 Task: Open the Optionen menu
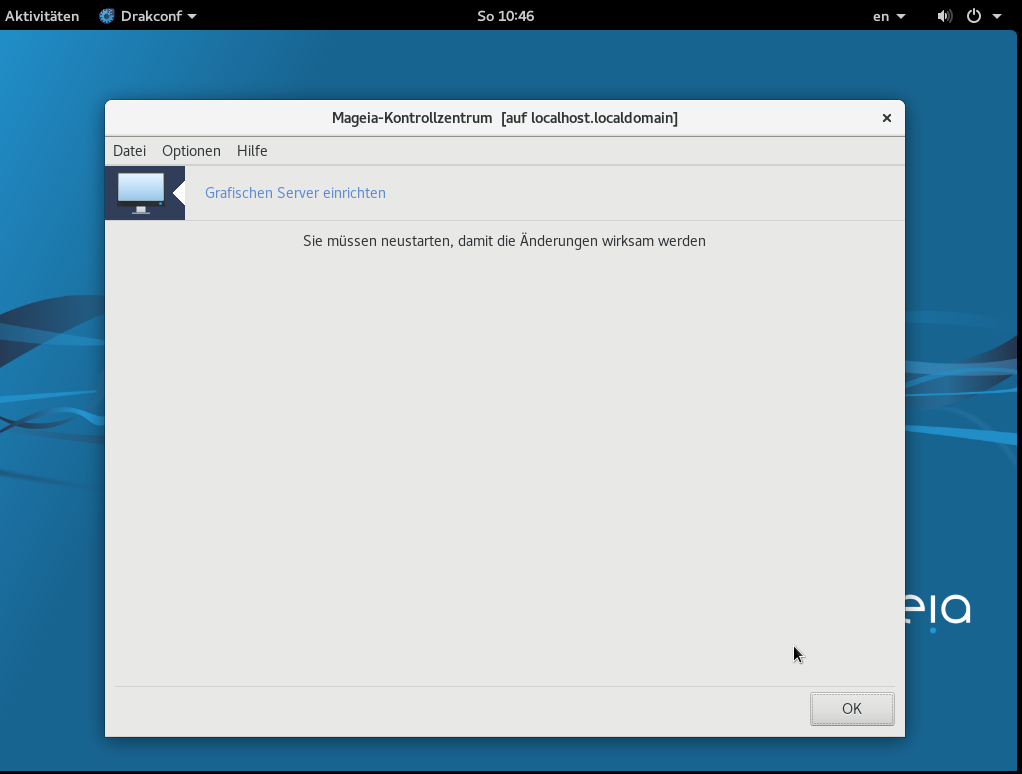click(191, 151)
